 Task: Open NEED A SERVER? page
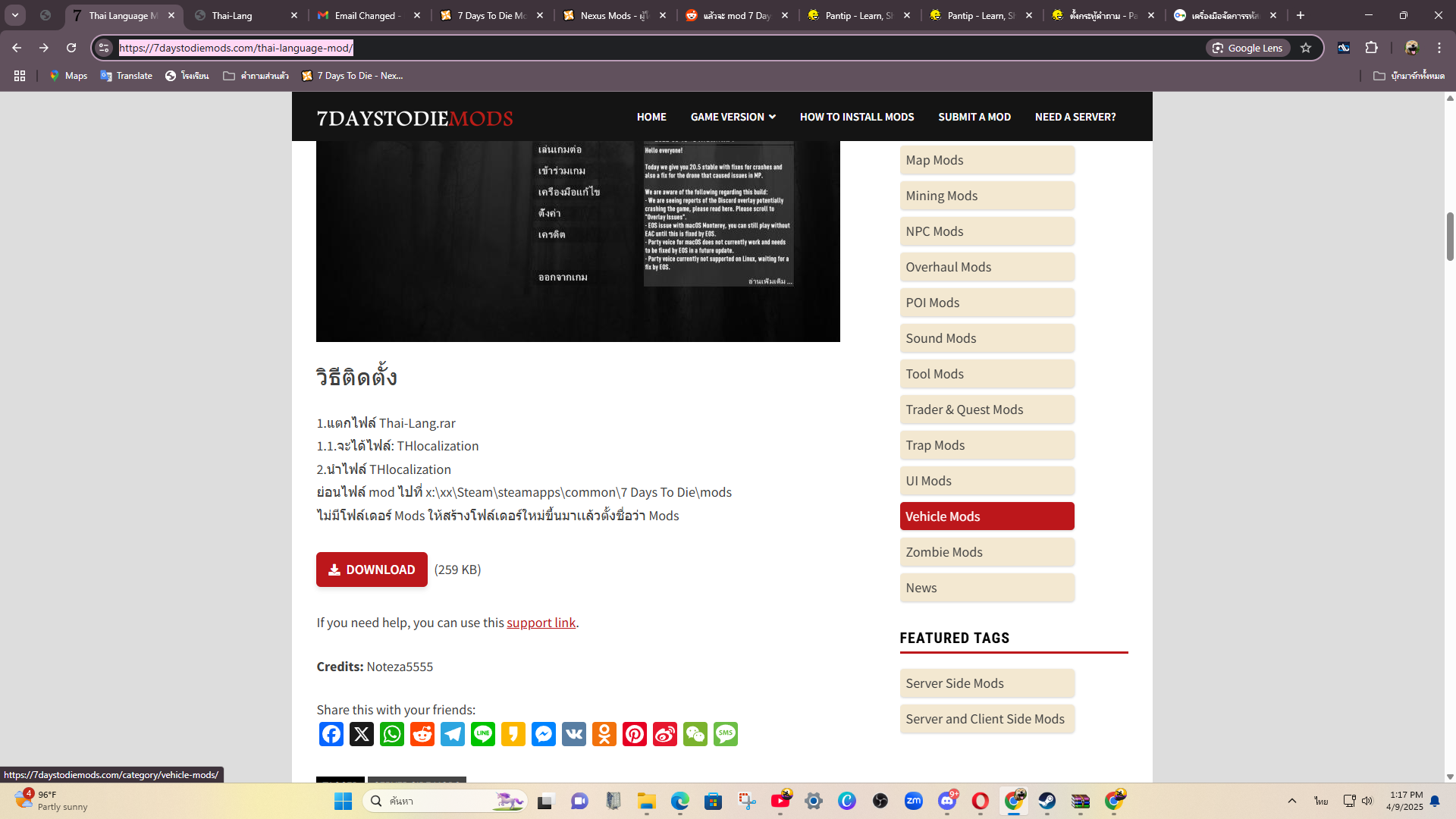[x=1075, y=117]
